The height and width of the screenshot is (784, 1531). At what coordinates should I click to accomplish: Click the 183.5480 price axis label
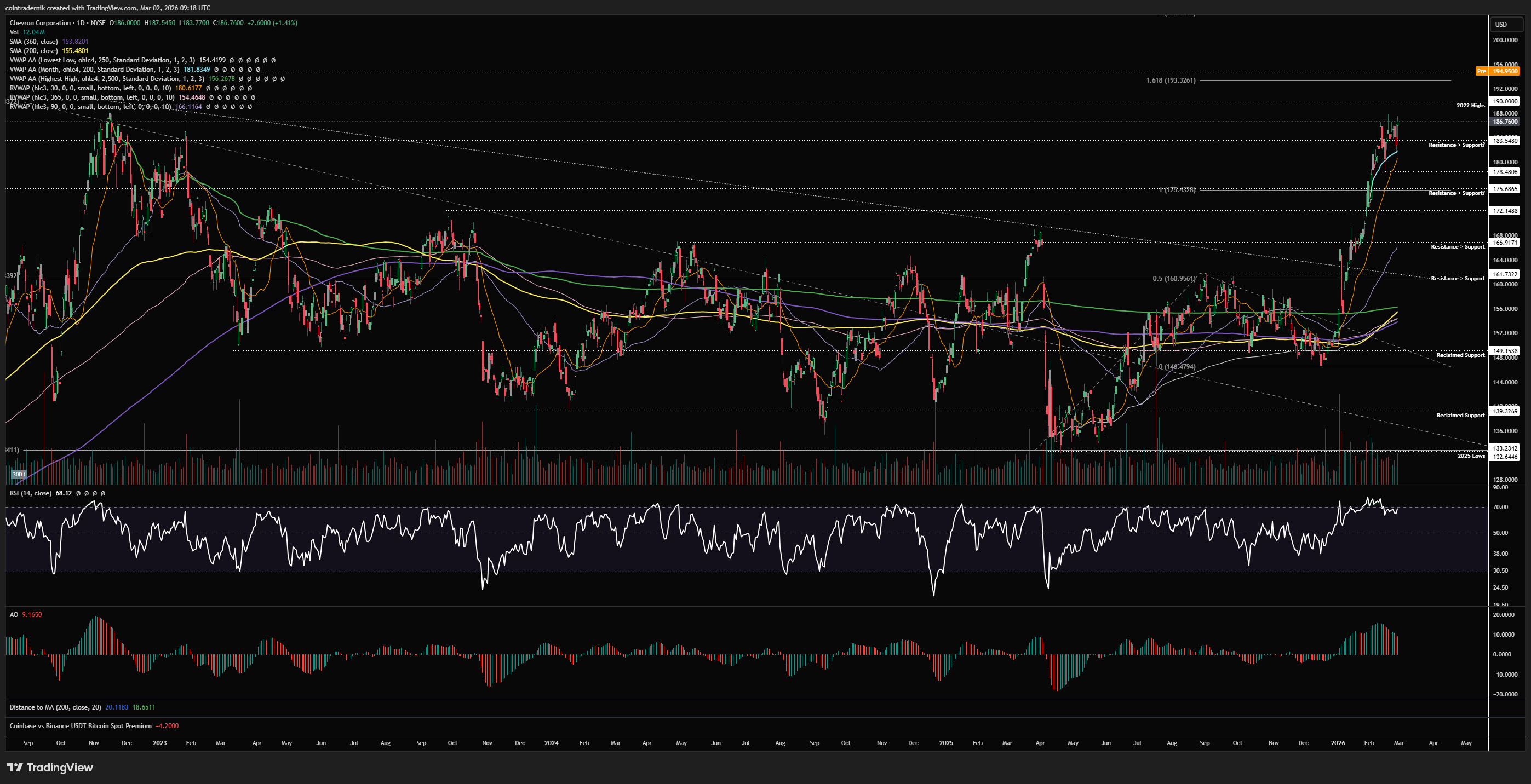point(1505,141)
